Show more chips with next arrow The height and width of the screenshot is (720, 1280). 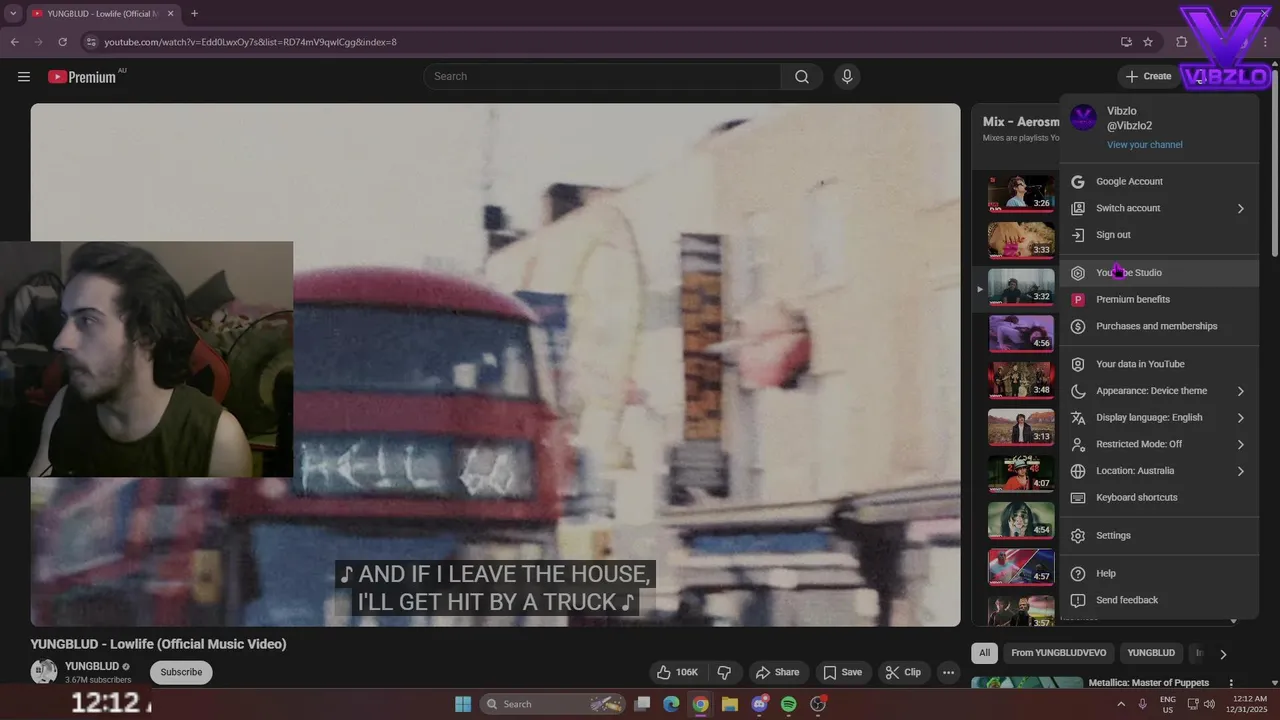point(1222,654)
